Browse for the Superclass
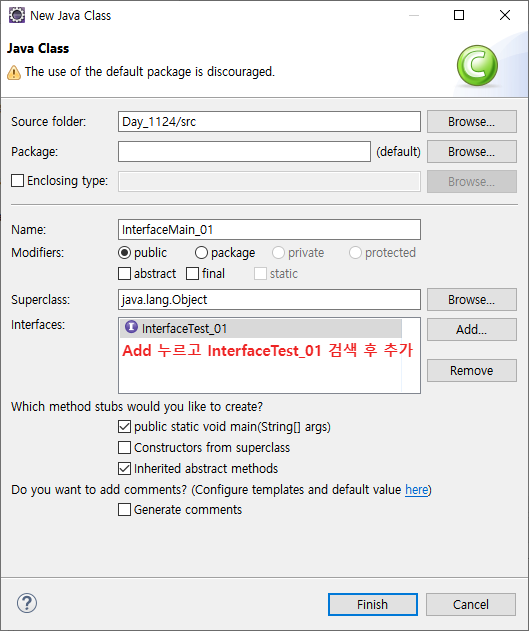 [x=471, y=299]
